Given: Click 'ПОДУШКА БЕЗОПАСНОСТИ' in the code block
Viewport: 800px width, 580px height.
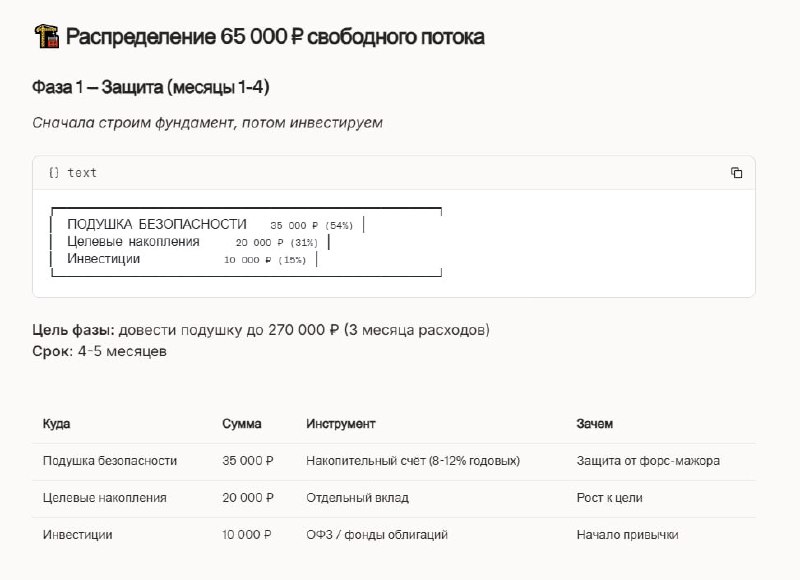Looking at the screenshot, I should (157, 224).
